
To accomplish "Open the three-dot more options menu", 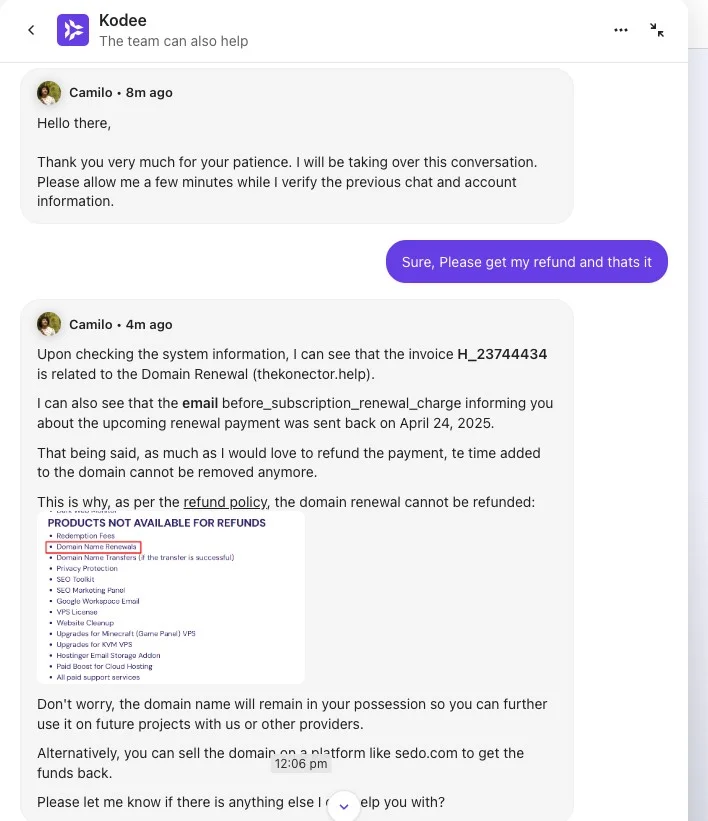I will (621, 30).
